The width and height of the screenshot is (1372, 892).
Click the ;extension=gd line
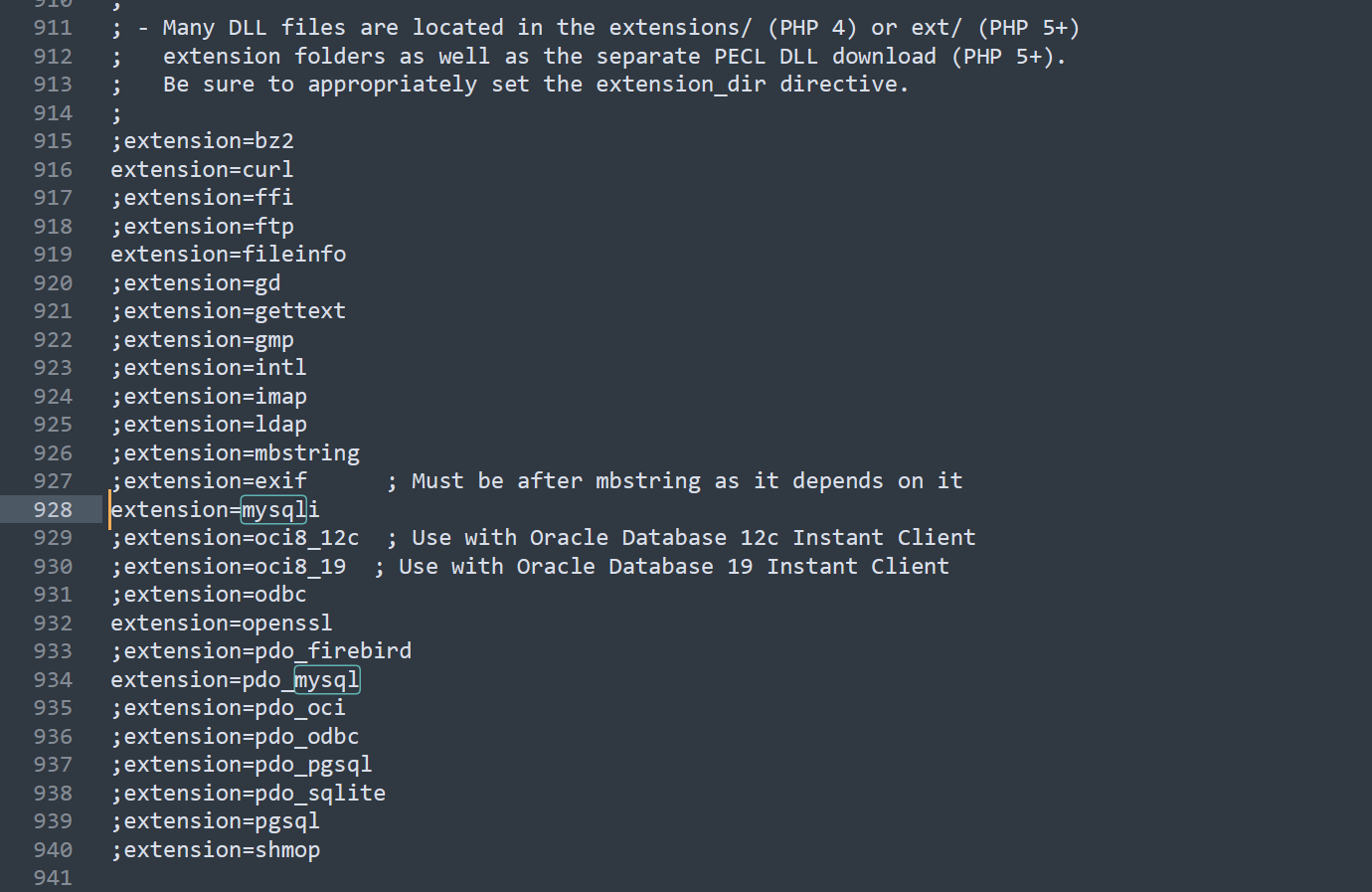coord(196,283)
